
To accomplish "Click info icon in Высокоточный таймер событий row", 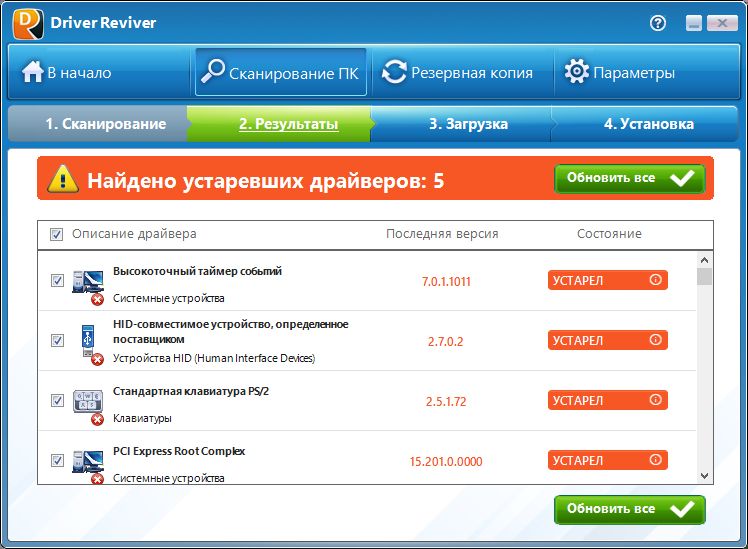I will click(655, 280).
